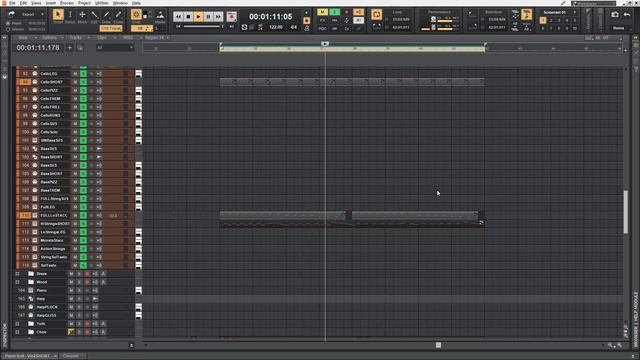Toggle the global Solo button
Image resolution: width=640 pixels, height=360 pixels.
pos(334,12)
